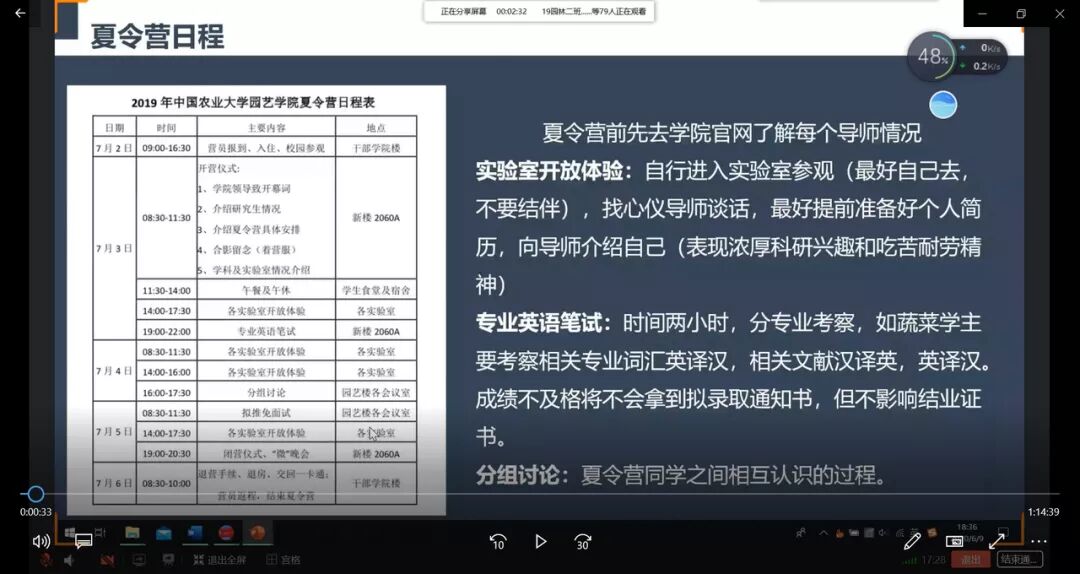Image resolution: width=1080 pixels, height=574 pixels.
Task: Click the 7月6日 date cell
Action: (x=114, y=483)
